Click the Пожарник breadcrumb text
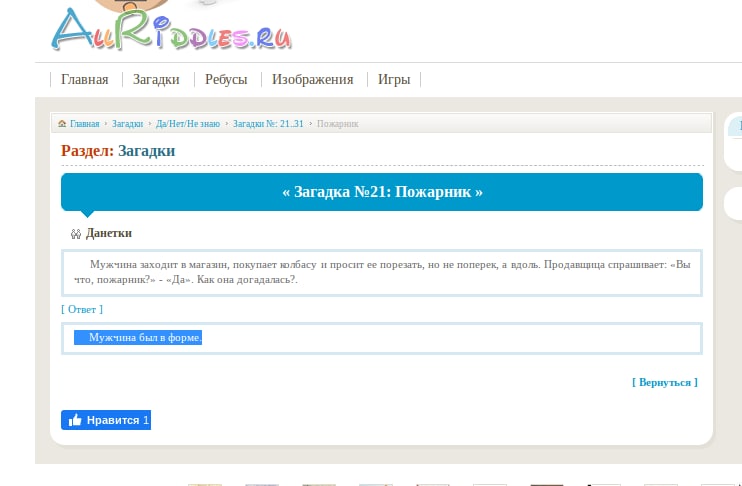 tap(337, 124)
